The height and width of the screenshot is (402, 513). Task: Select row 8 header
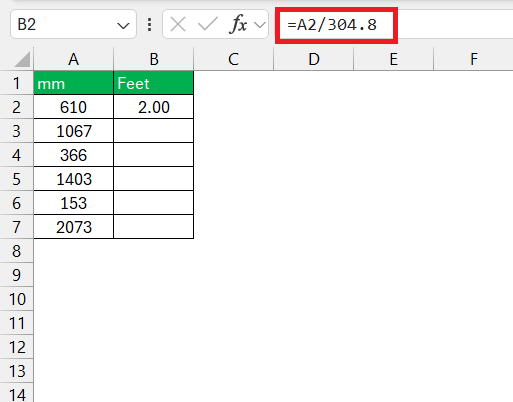(17, 251)
